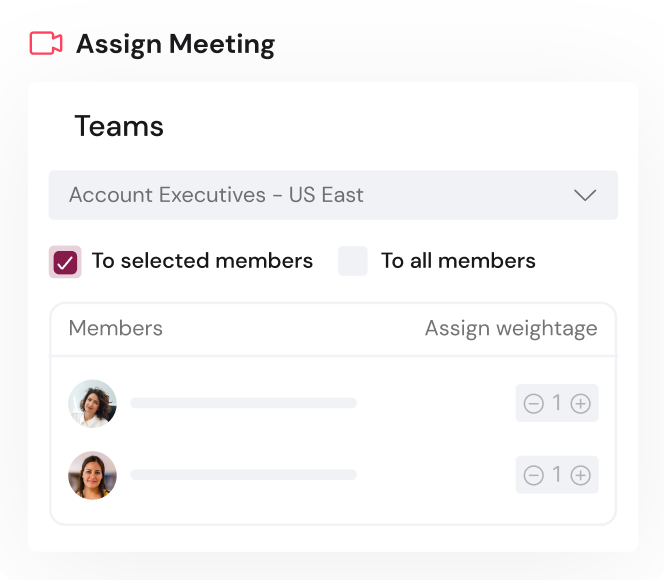The height and width of the screenshot is (580, 664).
Task: Expand the team dropdown chevron arrow
Action: 585,195
